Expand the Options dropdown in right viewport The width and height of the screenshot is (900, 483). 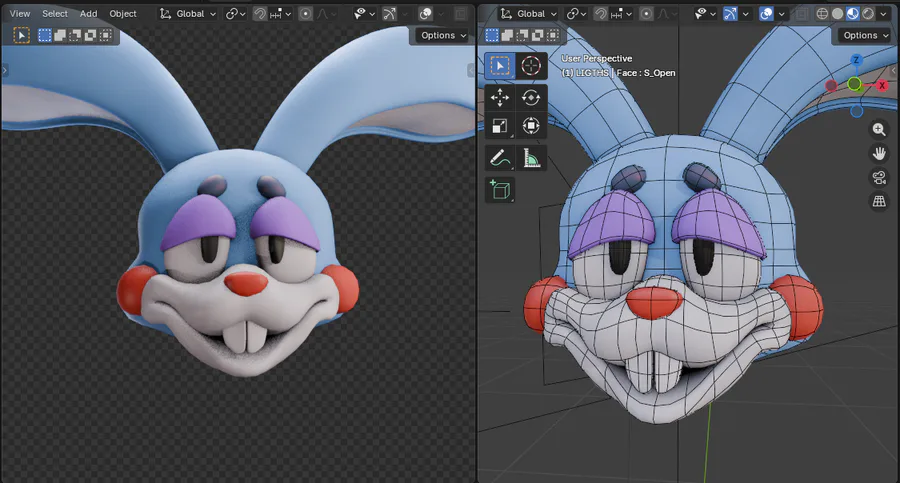click(864, 35)
